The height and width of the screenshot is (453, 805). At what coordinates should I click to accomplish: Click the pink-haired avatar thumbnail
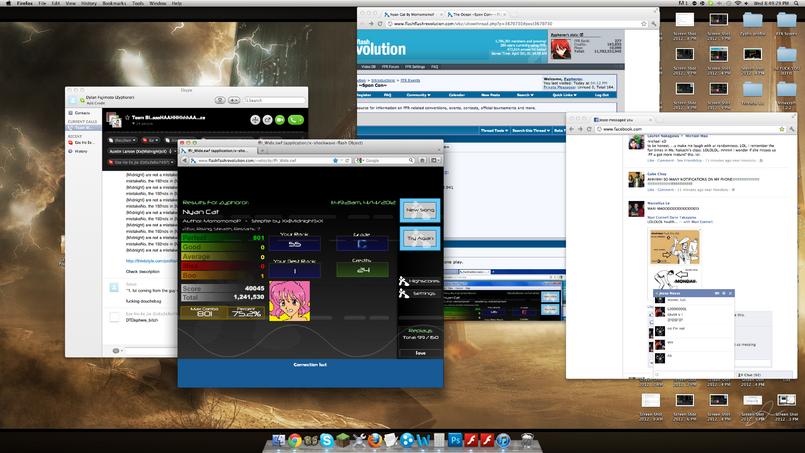click(290, 300)
